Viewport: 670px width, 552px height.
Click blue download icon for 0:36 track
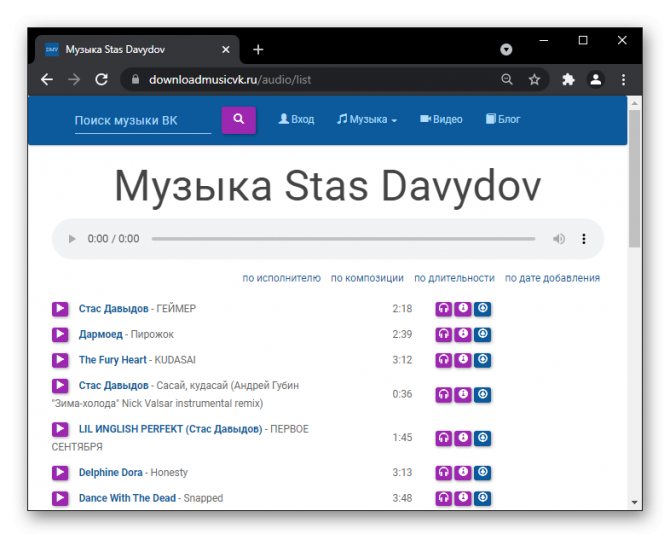pyautogui.click(x=482, y=394)
